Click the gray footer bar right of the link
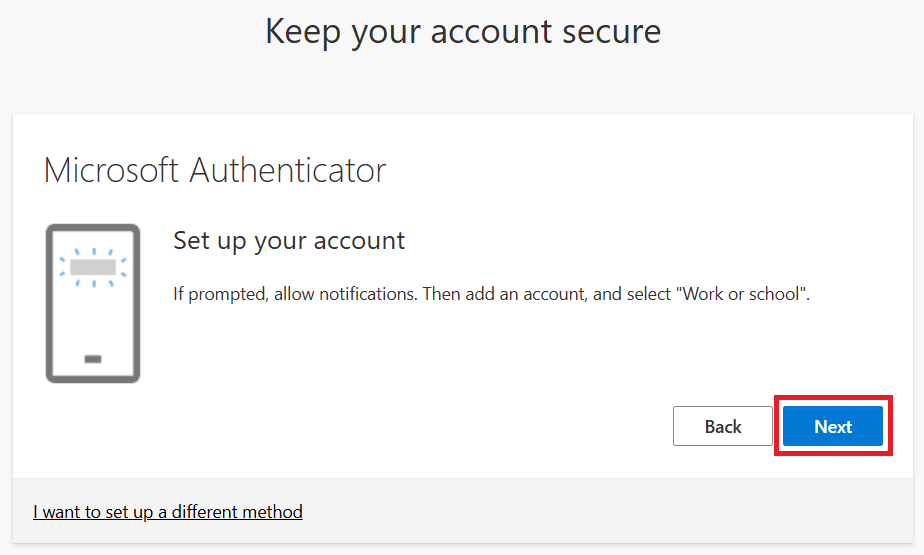 [x=607, y=511]
